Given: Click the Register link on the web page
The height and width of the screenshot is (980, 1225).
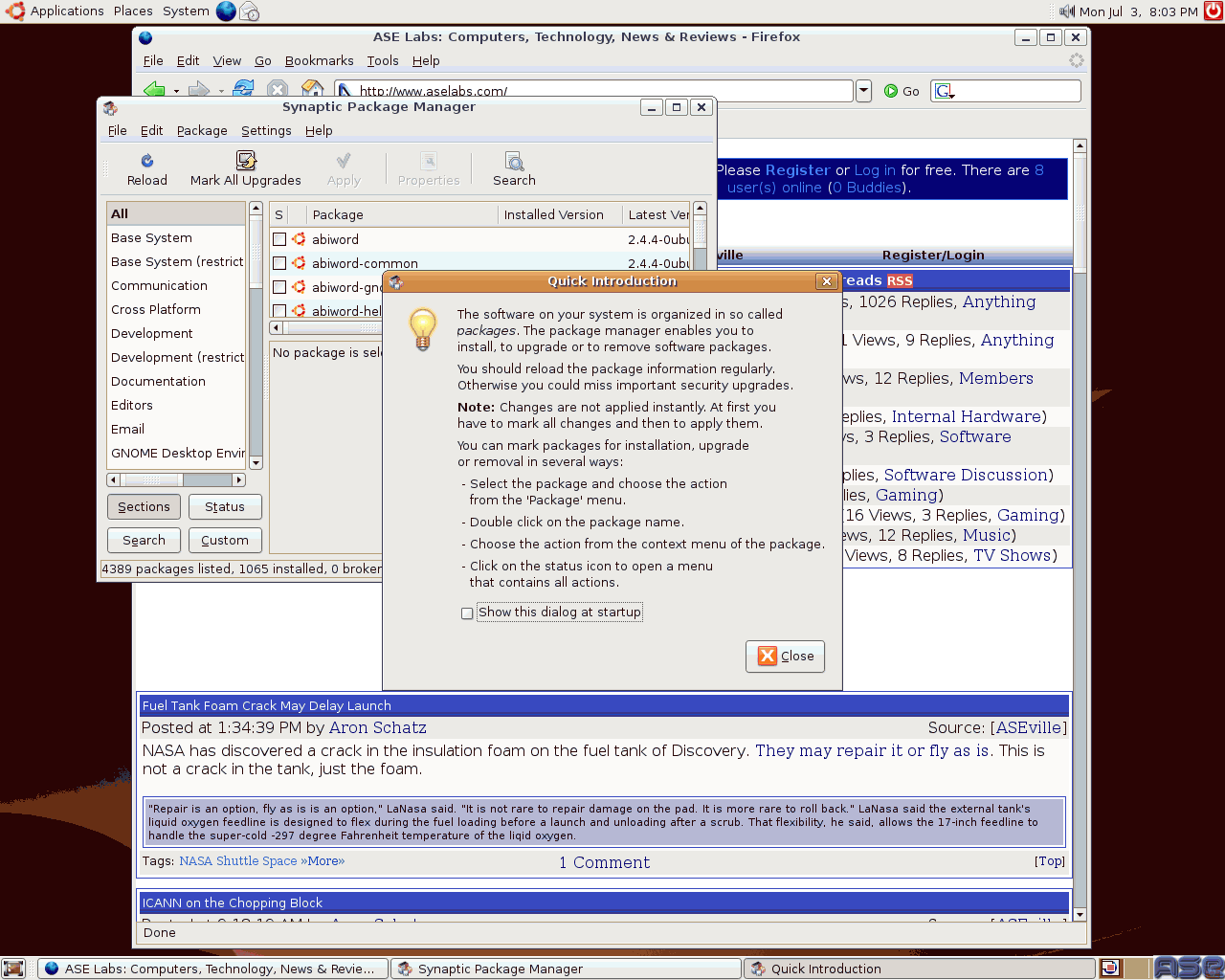Looking at the screenshot, I should pos(797,170).
